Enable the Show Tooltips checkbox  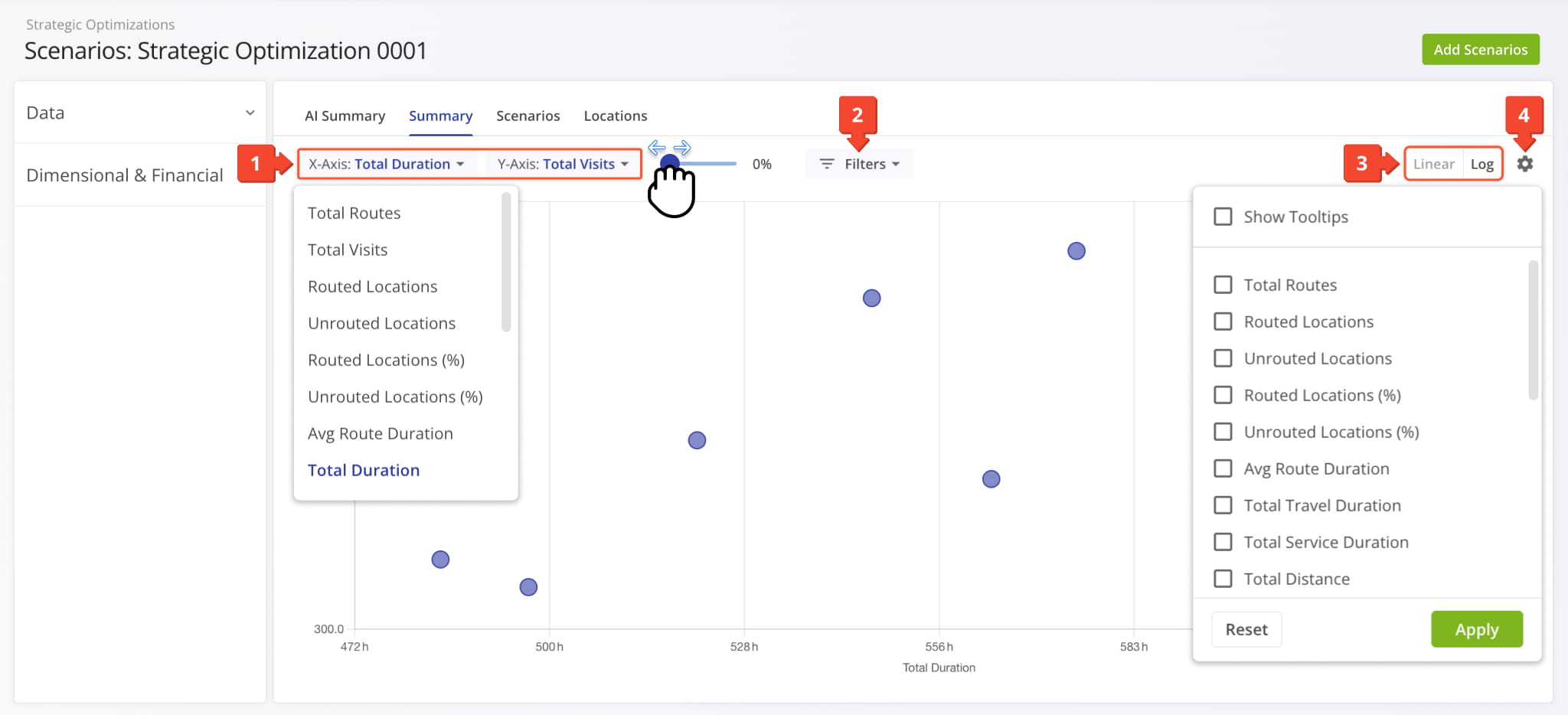point(1223,217)
